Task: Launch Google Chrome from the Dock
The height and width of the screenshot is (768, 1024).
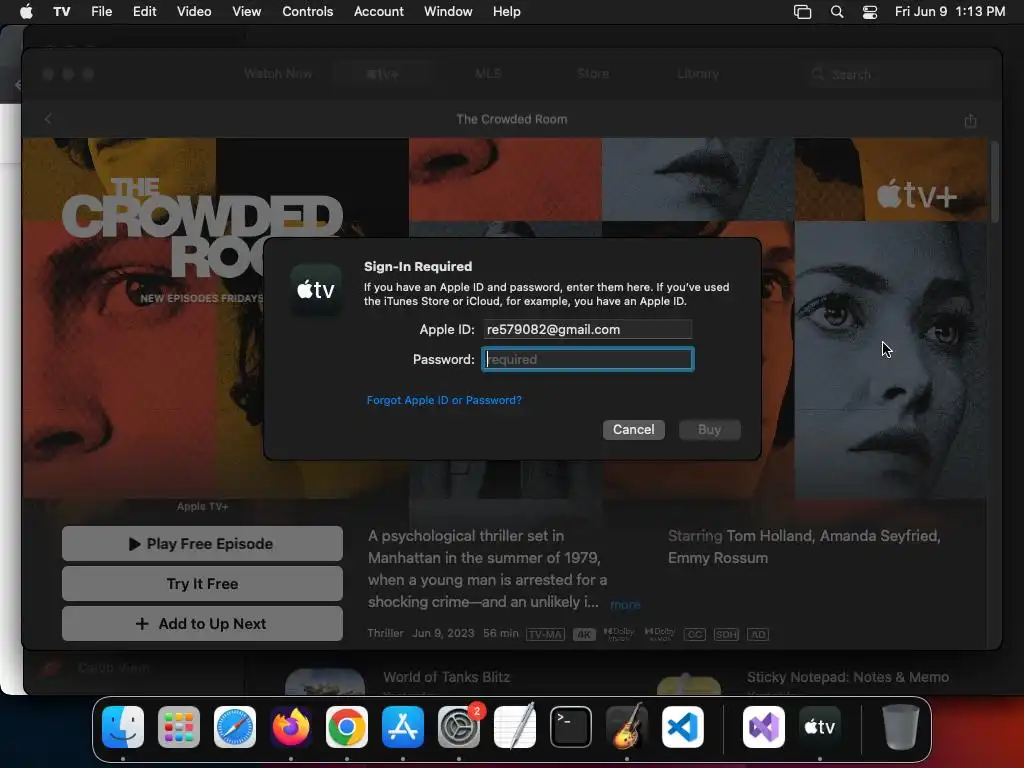Action: pos(347,727)
